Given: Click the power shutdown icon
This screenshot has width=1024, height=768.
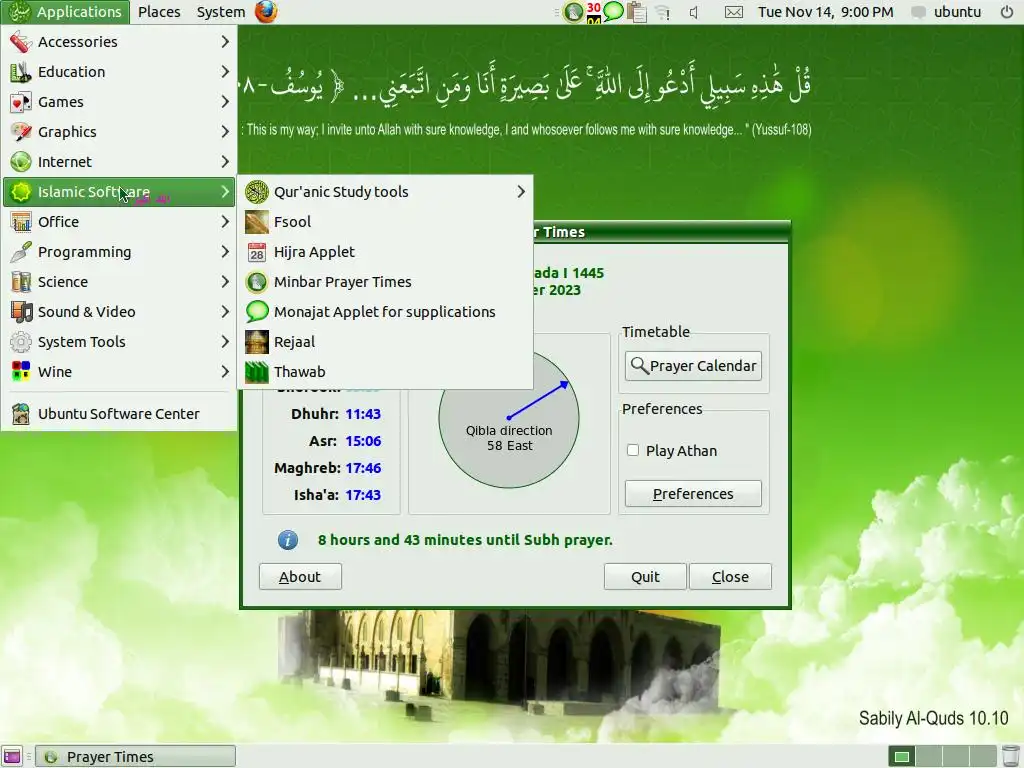Looking at the screenshot, I should click(1006, 12).
